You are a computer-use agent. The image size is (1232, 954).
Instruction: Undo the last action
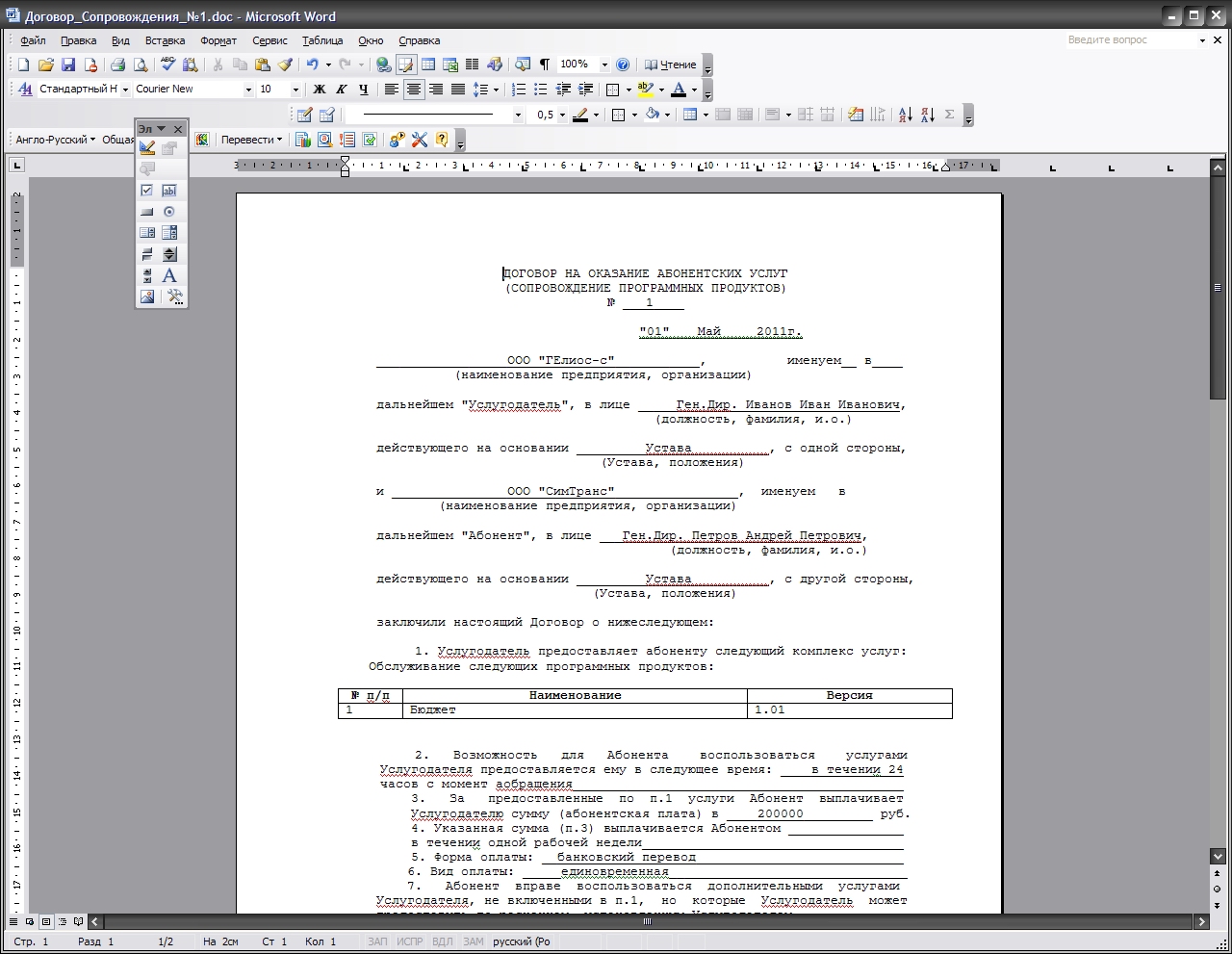click(x=312, y=64)
